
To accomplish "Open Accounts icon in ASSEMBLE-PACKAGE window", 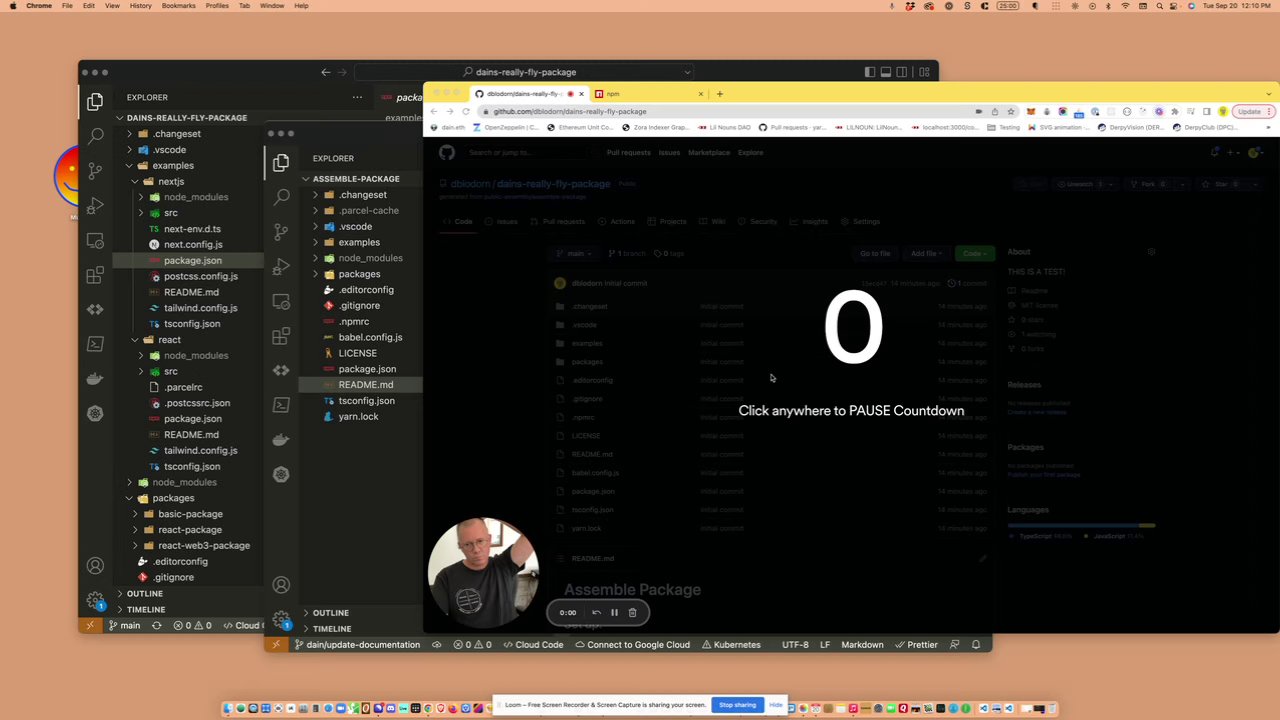I will (281, 584).
